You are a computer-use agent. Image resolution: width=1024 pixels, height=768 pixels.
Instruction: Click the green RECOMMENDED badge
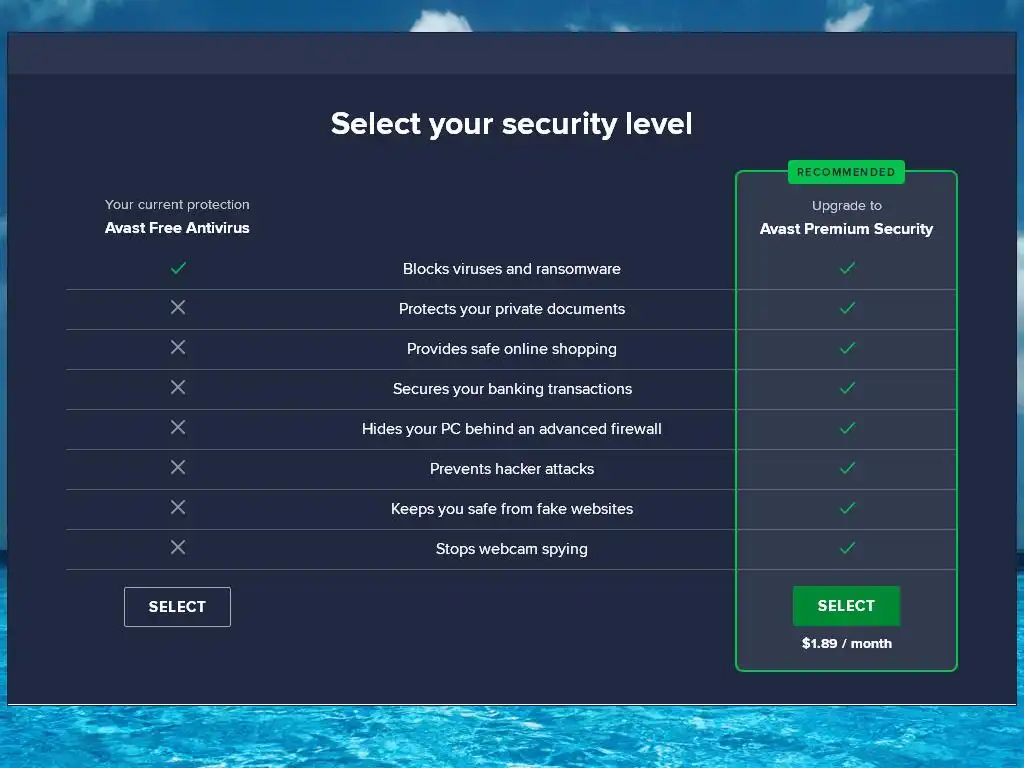click(846, 172)
